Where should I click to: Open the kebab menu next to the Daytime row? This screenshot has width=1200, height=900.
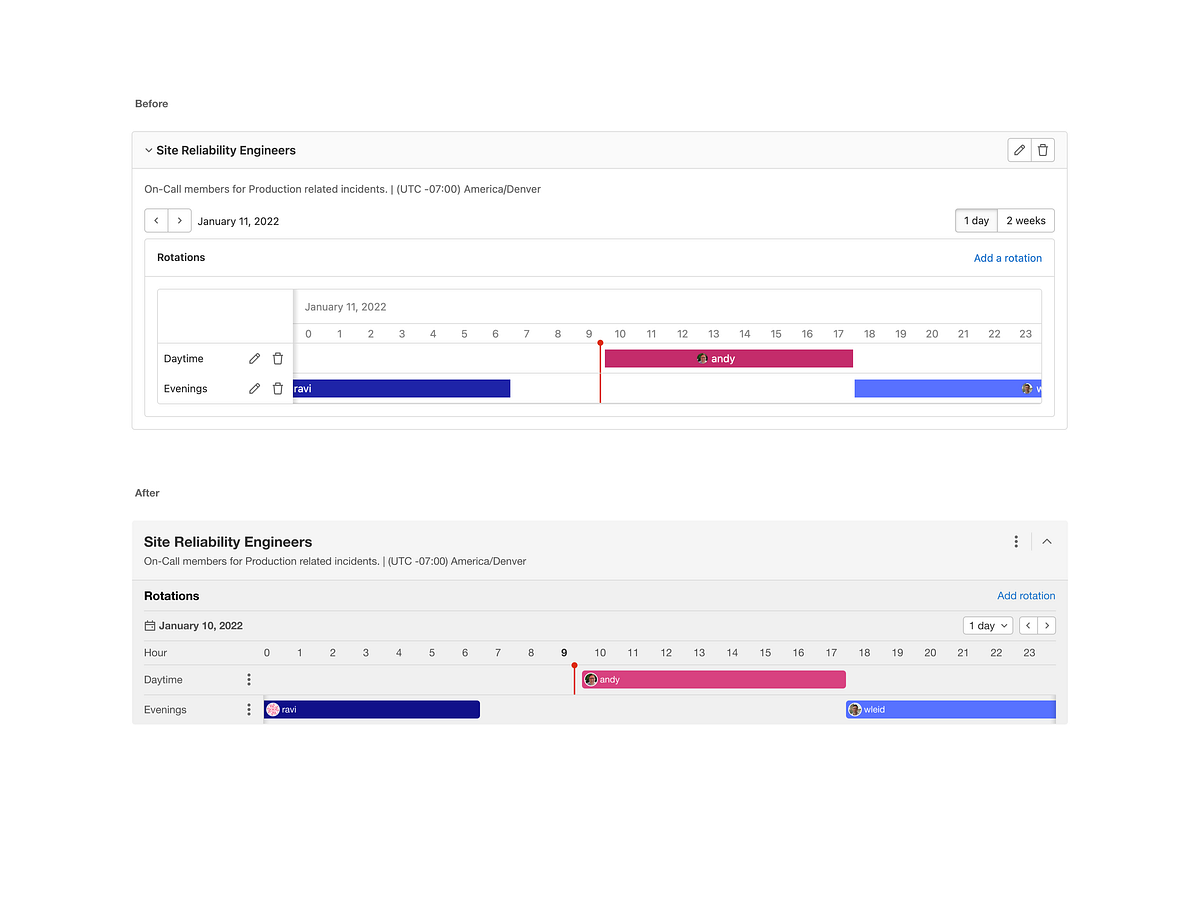(x=248, y=679)
